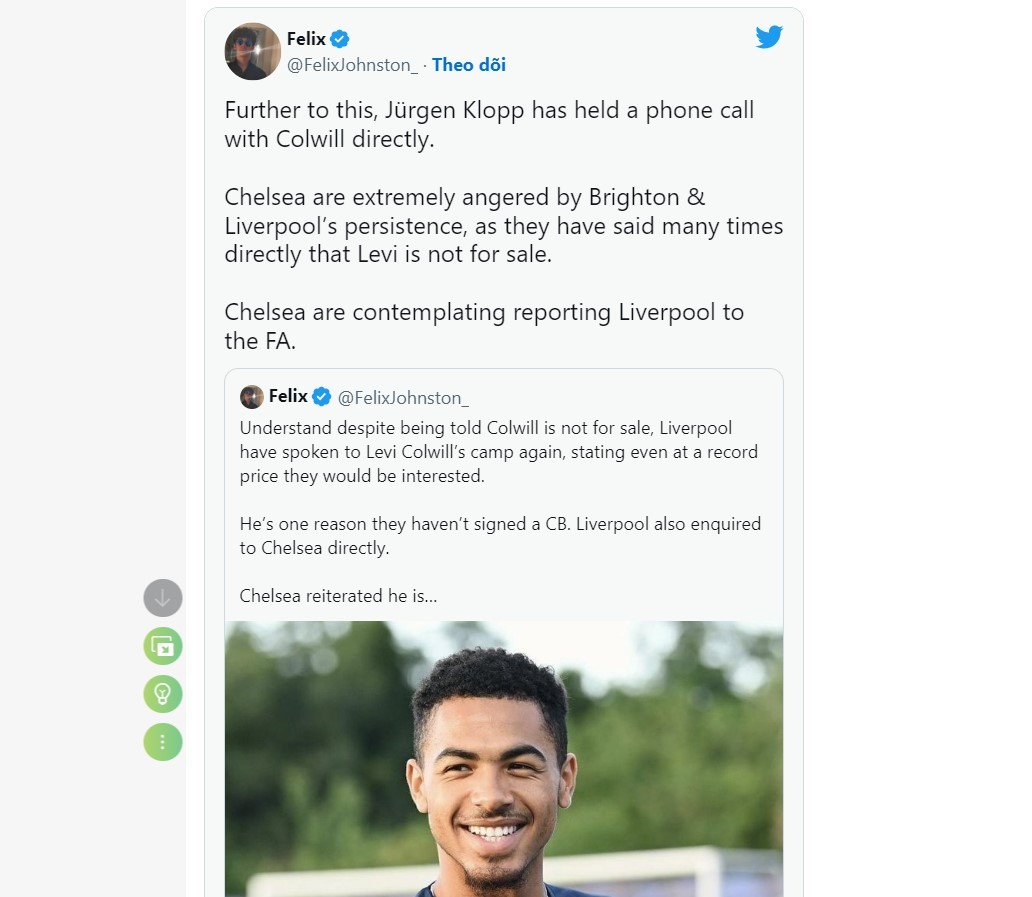1032x897 pixels.
Task: Expand the truncated 'Chelsea reiterated he is…' line
Action: [338, 596]
